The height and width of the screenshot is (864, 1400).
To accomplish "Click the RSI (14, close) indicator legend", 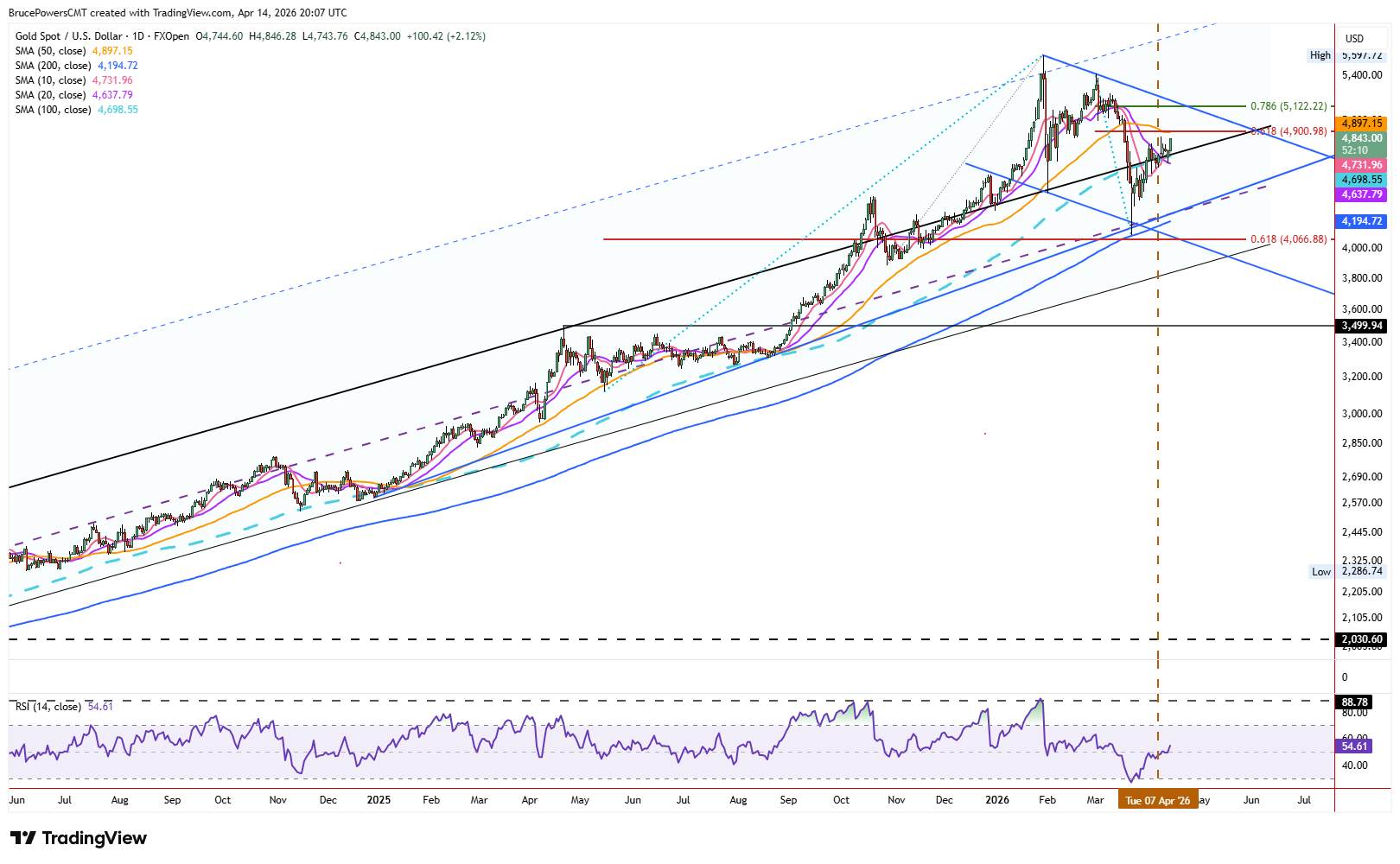I will (64, 707).
